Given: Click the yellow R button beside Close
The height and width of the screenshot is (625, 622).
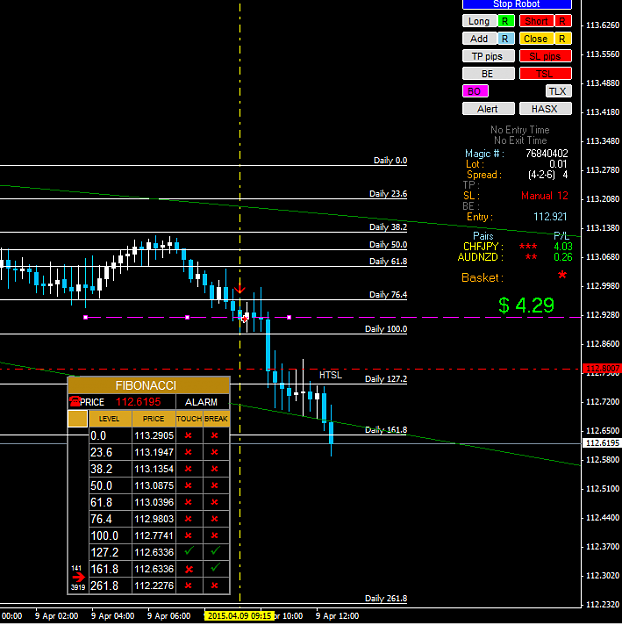Looking at the screenshot, I should [562, 39].
